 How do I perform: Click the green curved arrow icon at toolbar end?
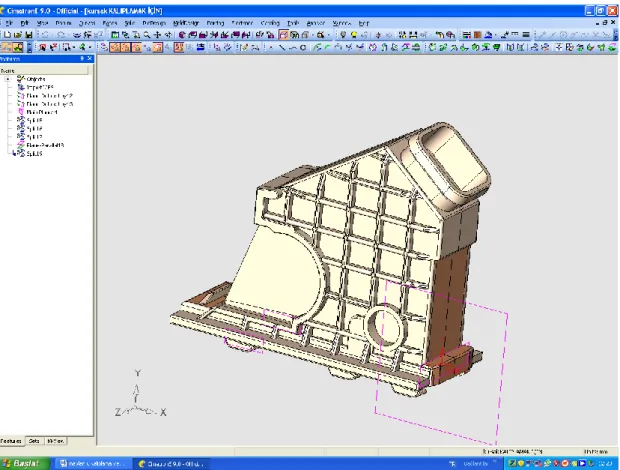[612, 47]
